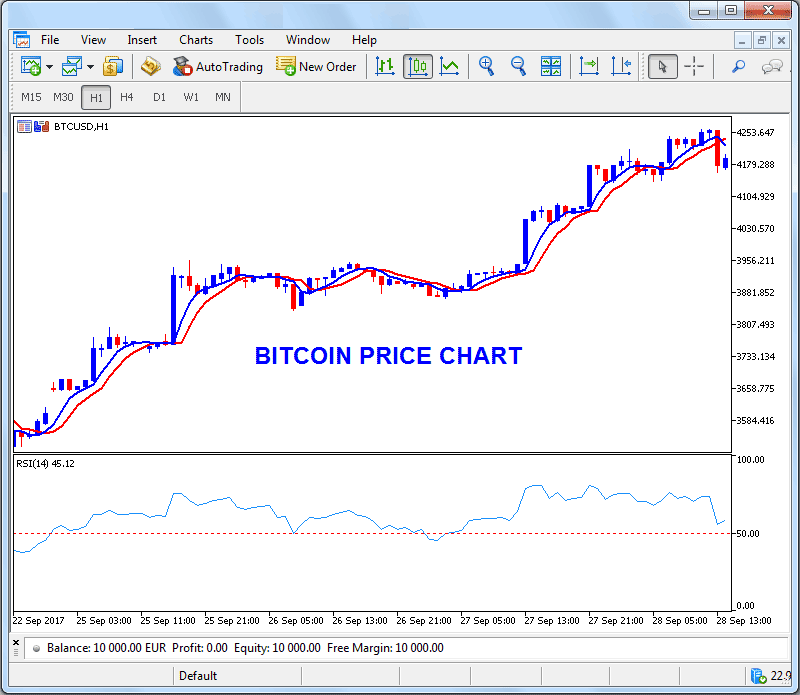Select the M15 timeframe
Viewport: 800px width, 695px height.
(x=31, y=97)
